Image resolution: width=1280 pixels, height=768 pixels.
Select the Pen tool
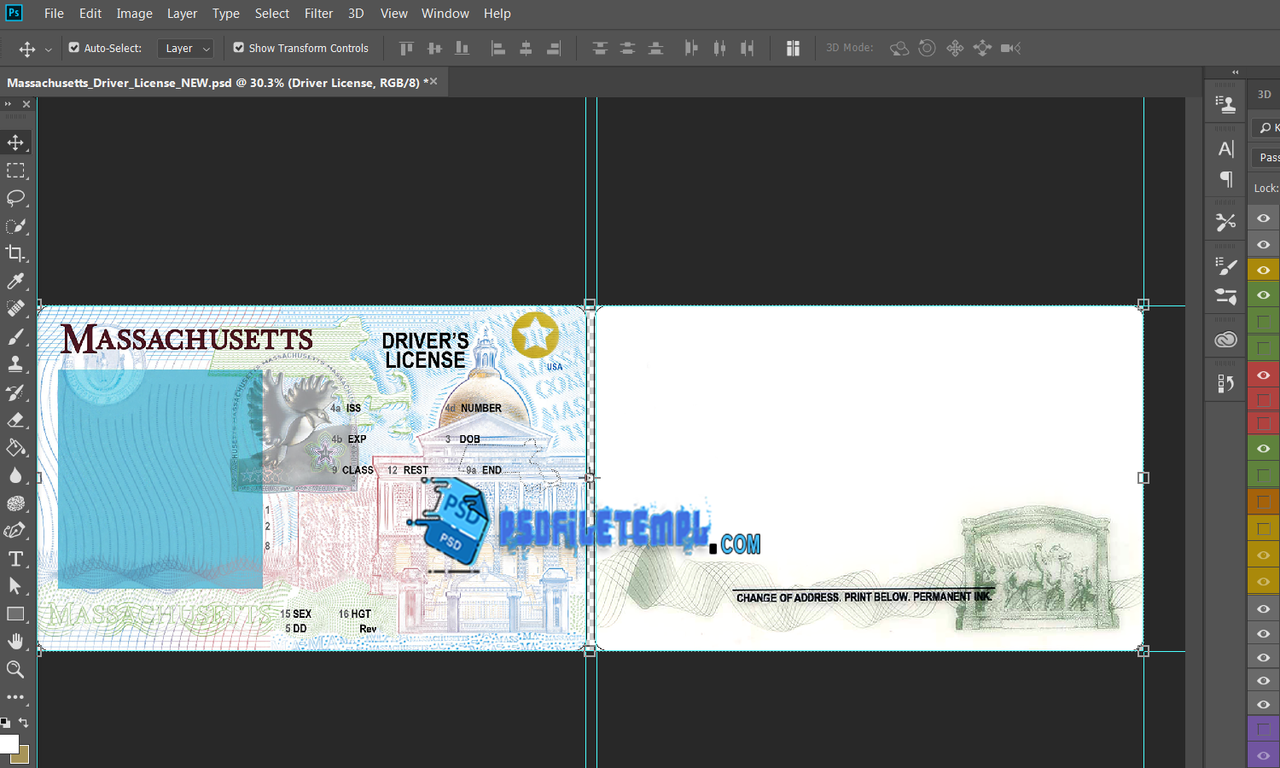(16, 530)
